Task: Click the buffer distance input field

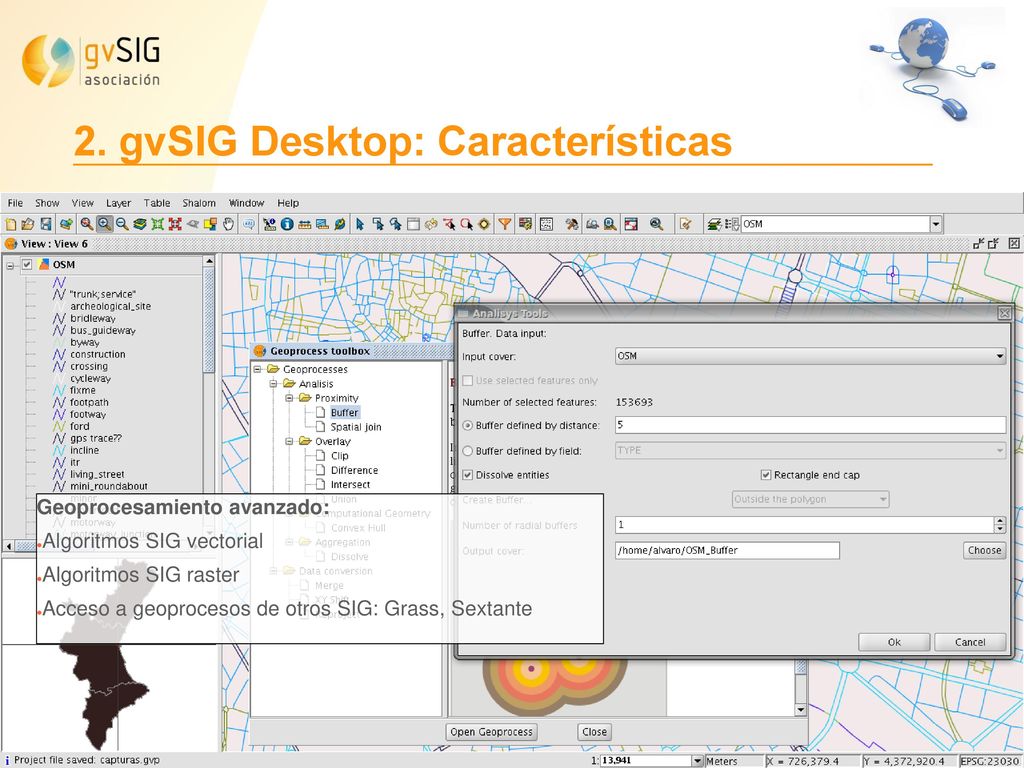Action: [x=810, y=425]
